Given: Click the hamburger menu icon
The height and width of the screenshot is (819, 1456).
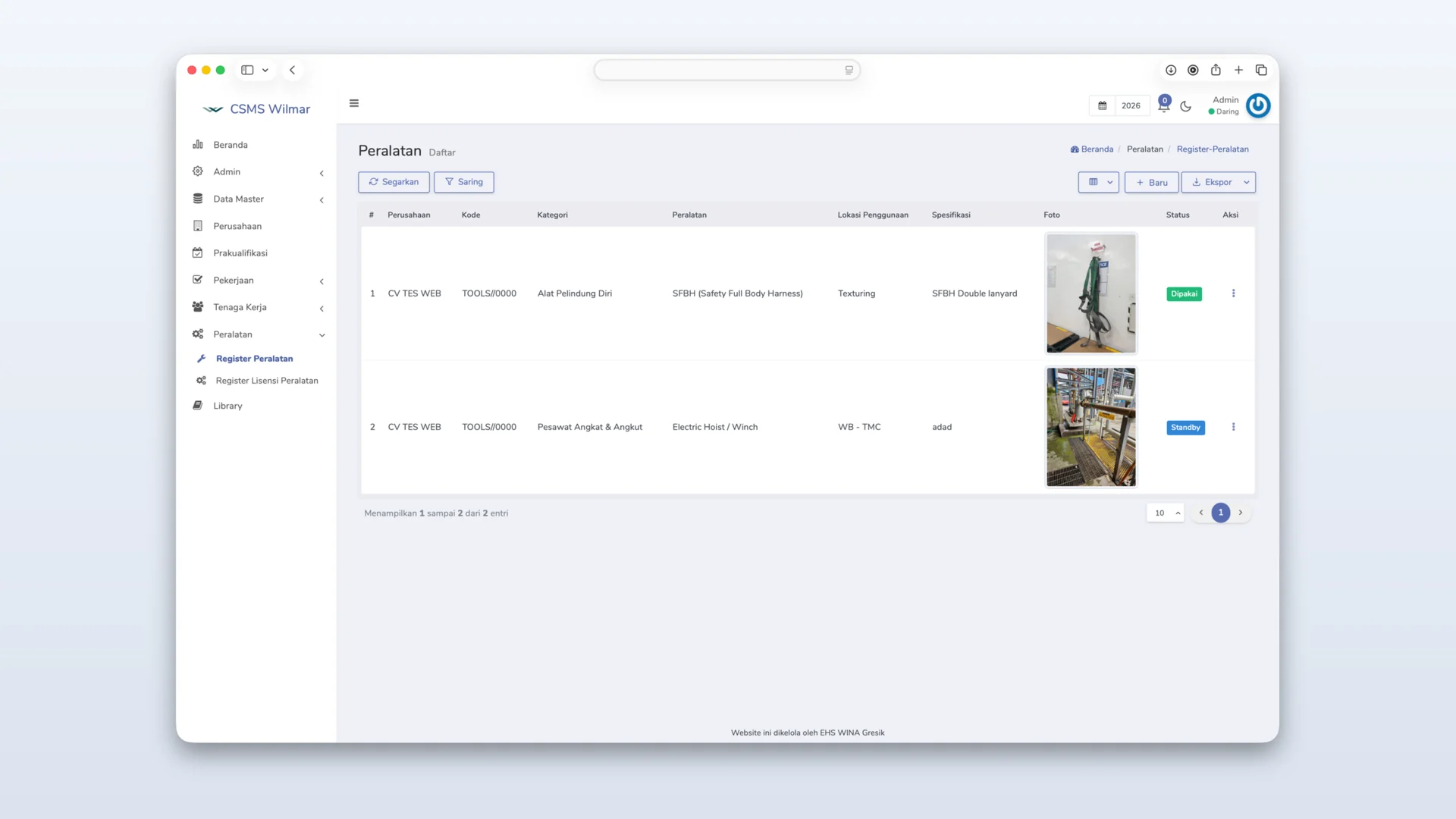Looking at the screenshot, I should pos(354,104).
